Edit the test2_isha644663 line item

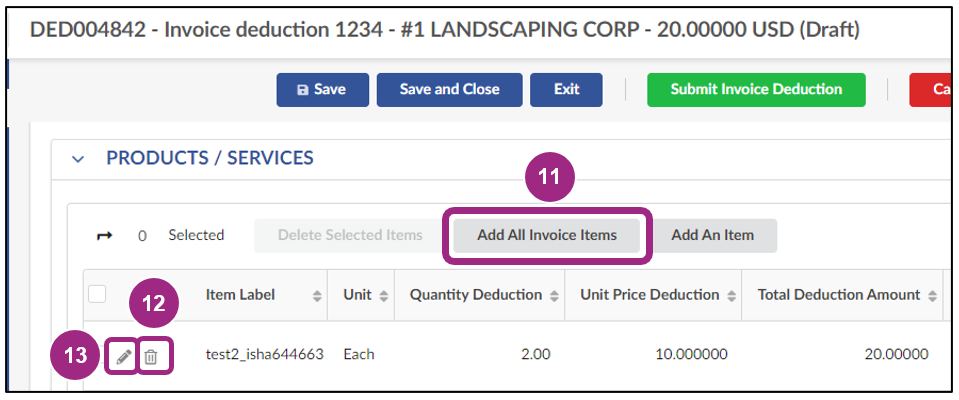click(x=122, y=355)
